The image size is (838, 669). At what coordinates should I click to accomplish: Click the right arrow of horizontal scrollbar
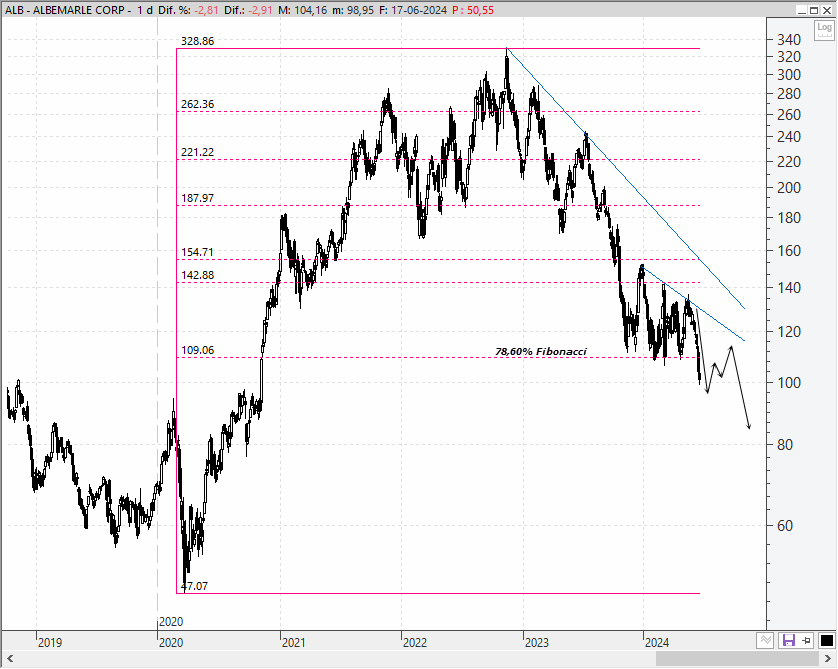coord(828,658)
